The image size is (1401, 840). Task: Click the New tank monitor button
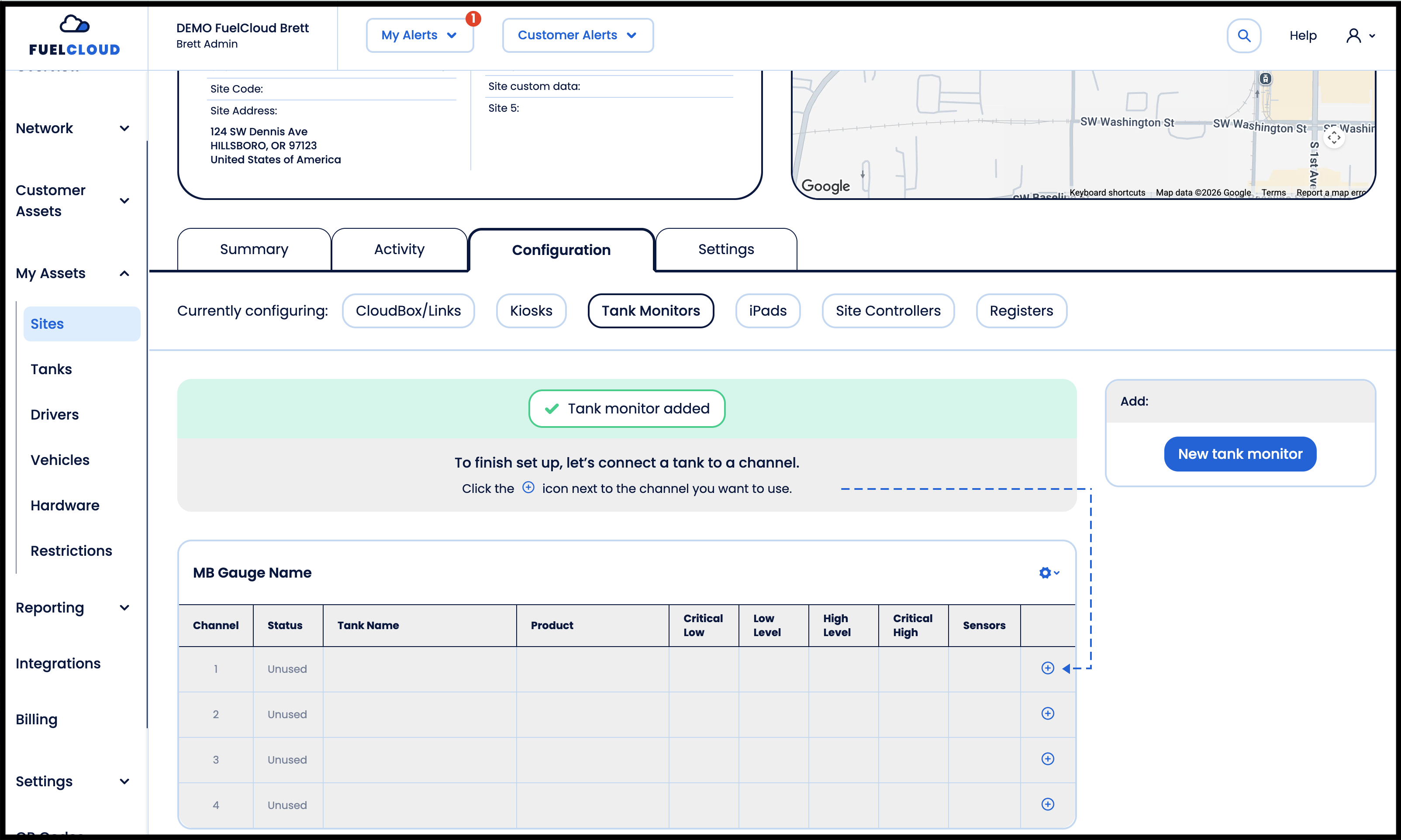pos(1240,454)
